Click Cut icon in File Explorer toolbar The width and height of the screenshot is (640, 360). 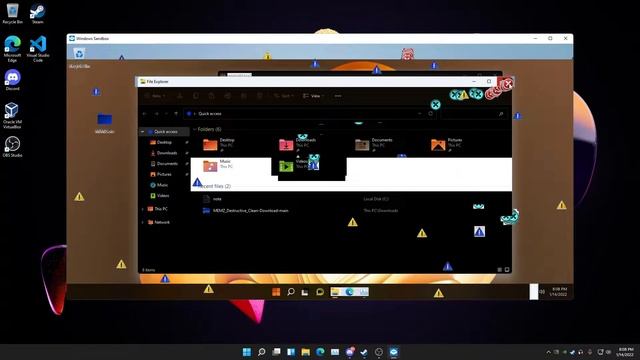click(x=180, y=96)
